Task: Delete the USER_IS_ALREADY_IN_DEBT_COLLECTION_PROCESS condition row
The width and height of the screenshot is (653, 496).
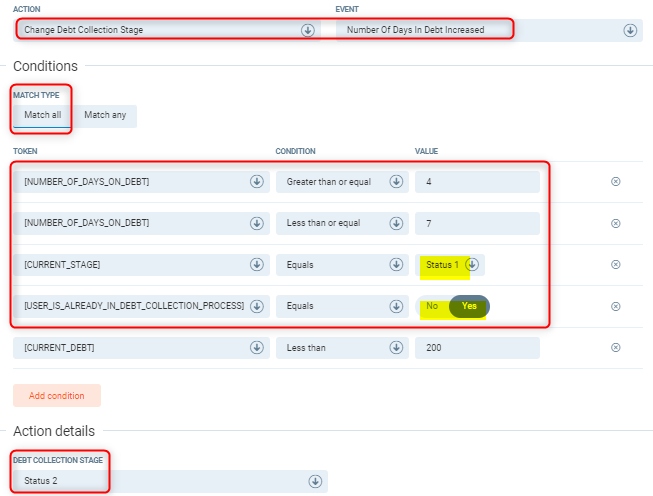Action: [x=615, y=306]
